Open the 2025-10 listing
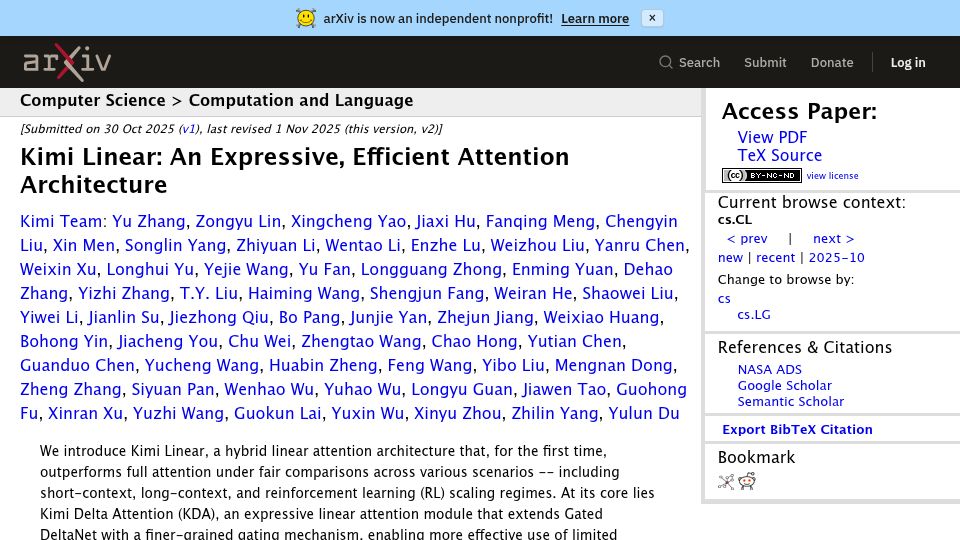This screenshot has height=540, width=960. point(836,258)
